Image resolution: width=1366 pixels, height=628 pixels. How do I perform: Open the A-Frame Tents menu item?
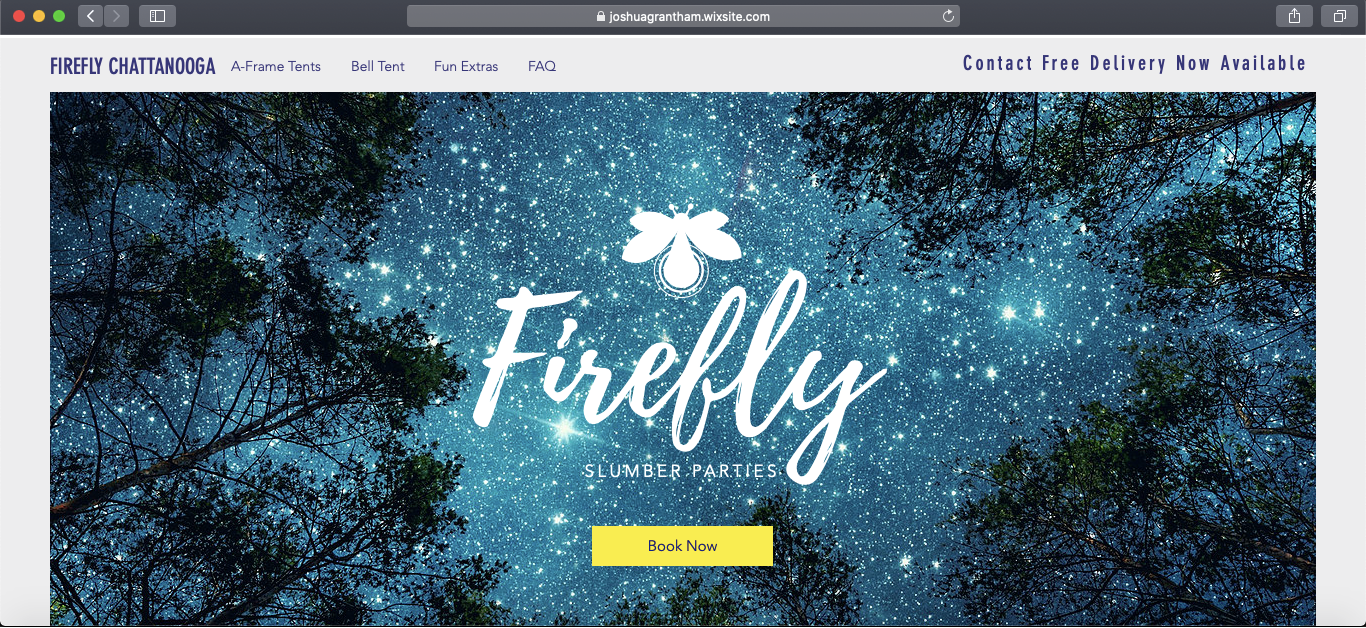276,66
